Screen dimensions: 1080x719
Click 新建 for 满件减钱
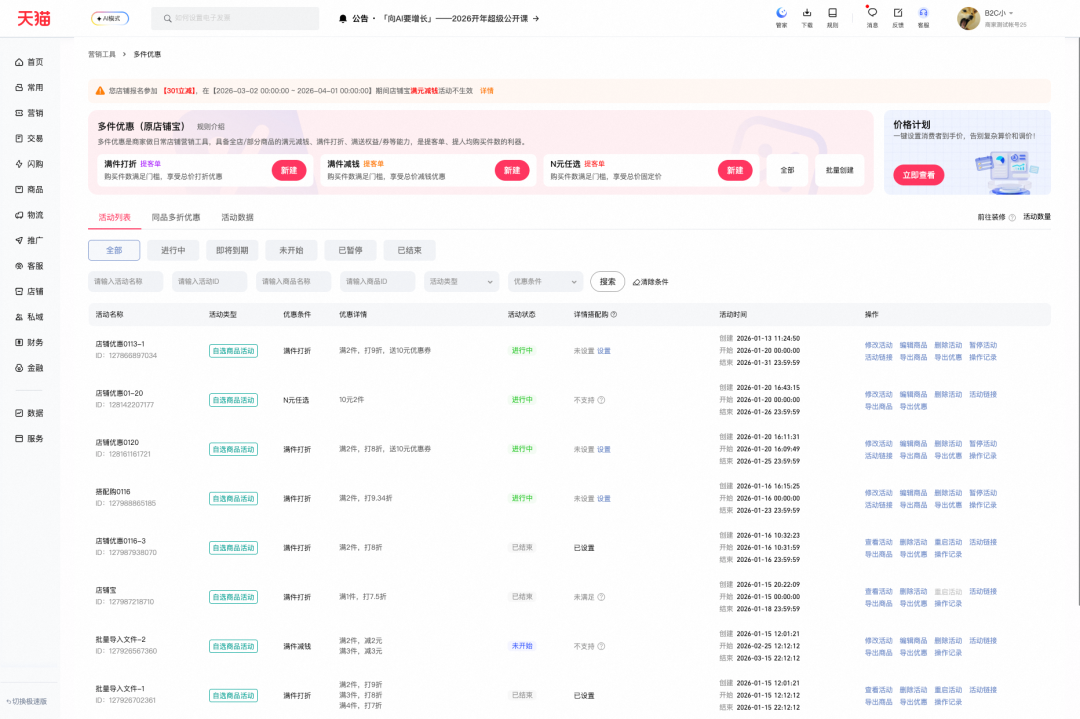coord(512,171)
